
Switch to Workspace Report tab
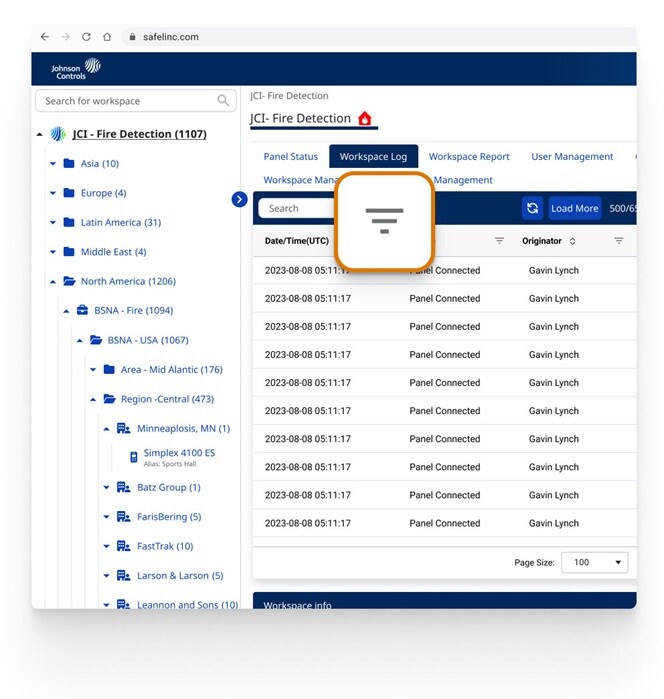coord(469,156)
